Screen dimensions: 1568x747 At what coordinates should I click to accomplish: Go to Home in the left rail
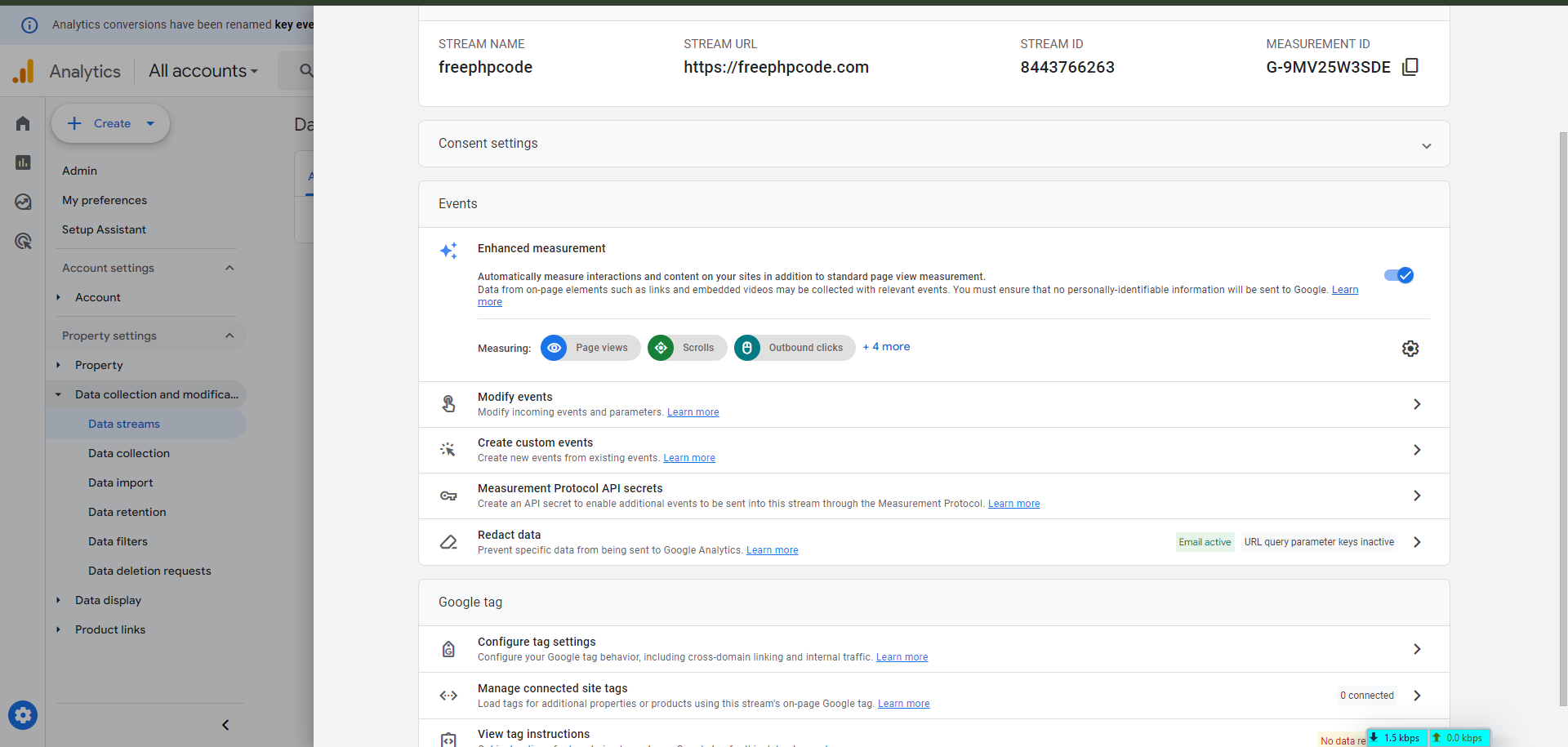coord(23,123)
